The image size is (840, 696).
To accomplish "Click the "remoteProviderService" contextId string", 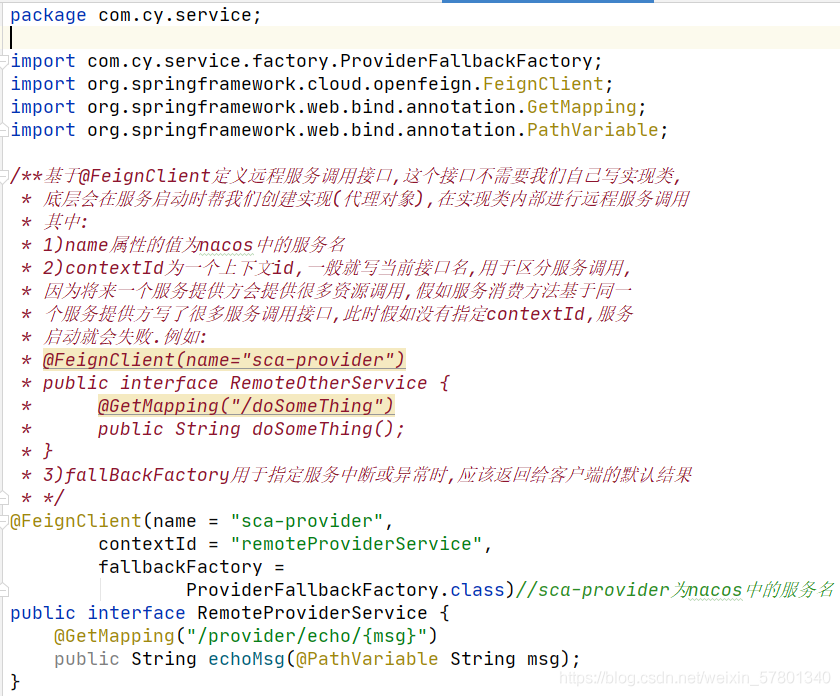I will (356, 544).
